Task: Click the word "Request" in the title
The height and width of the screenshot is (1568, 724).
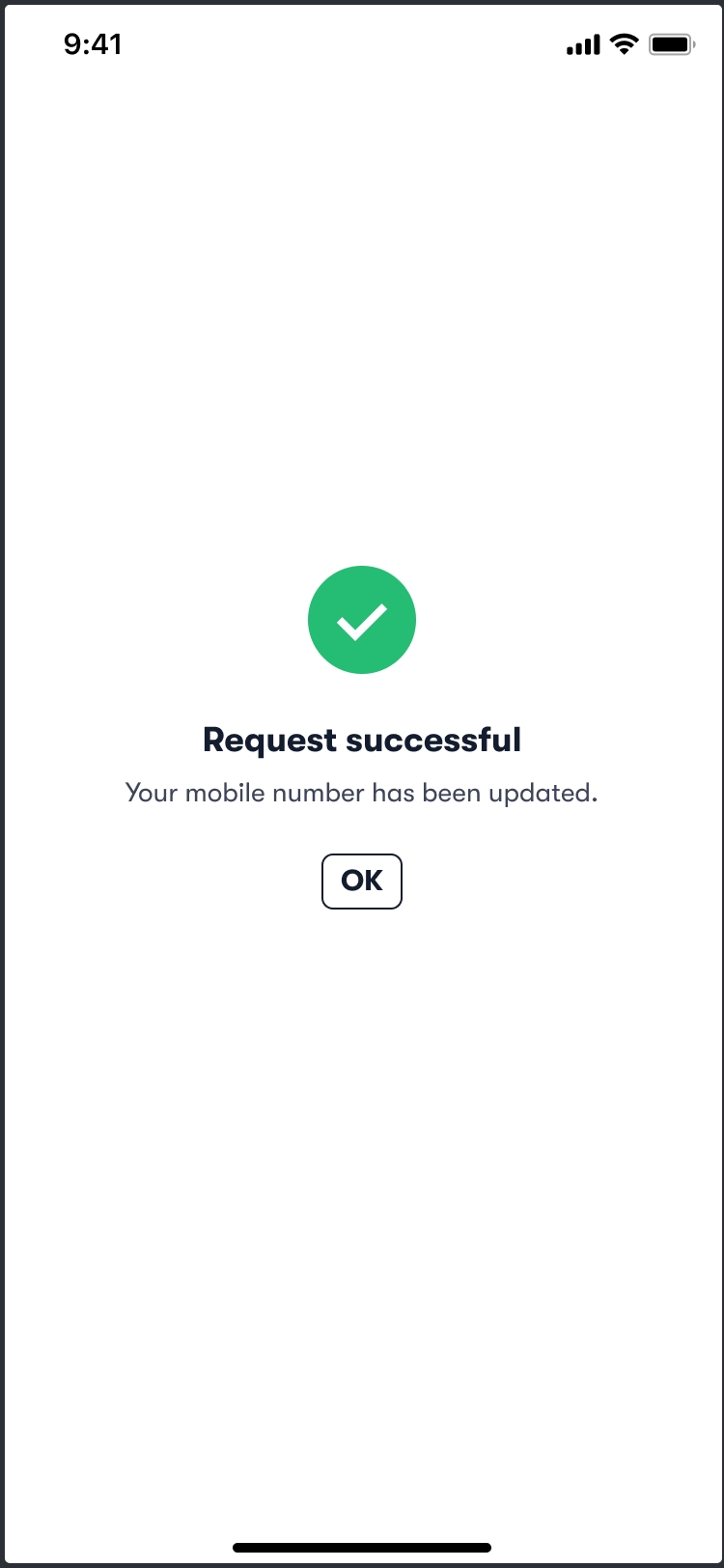Action: (x=269, y=742)
